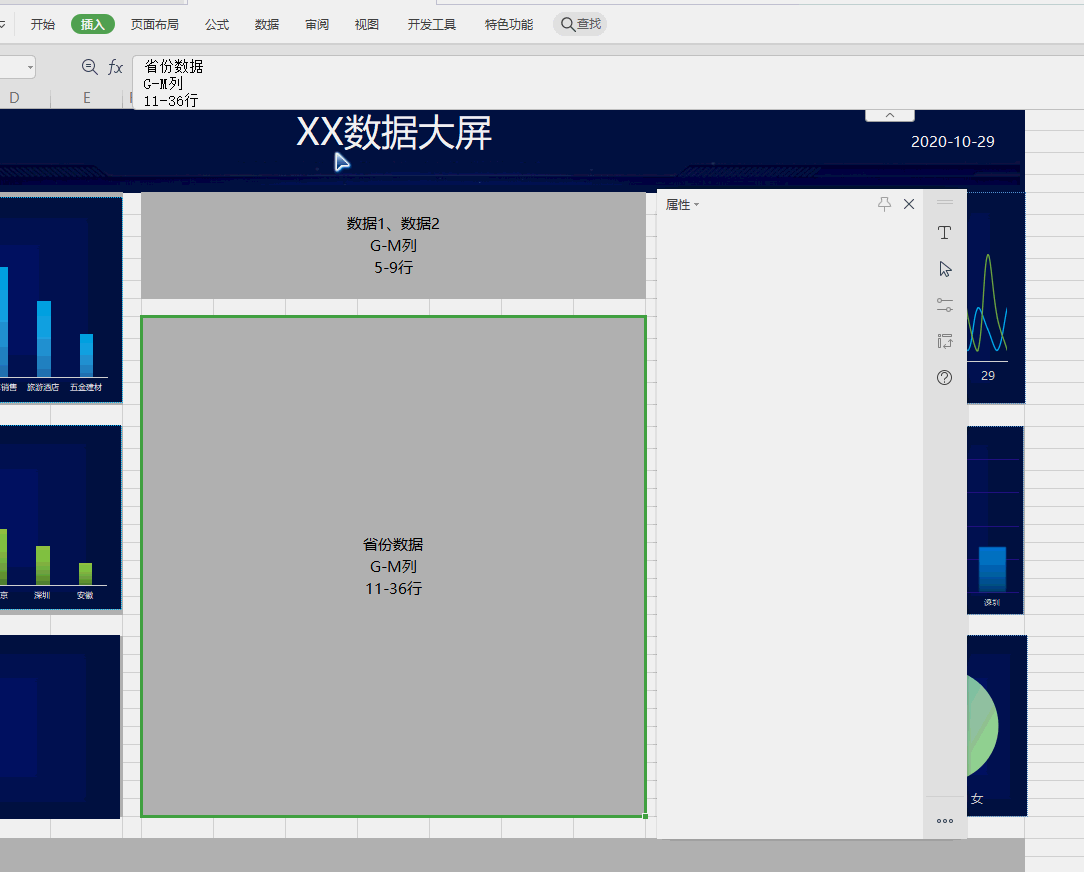1084x872 pixels.
Task: Click the 查找 search button
Action: [580, 24]
